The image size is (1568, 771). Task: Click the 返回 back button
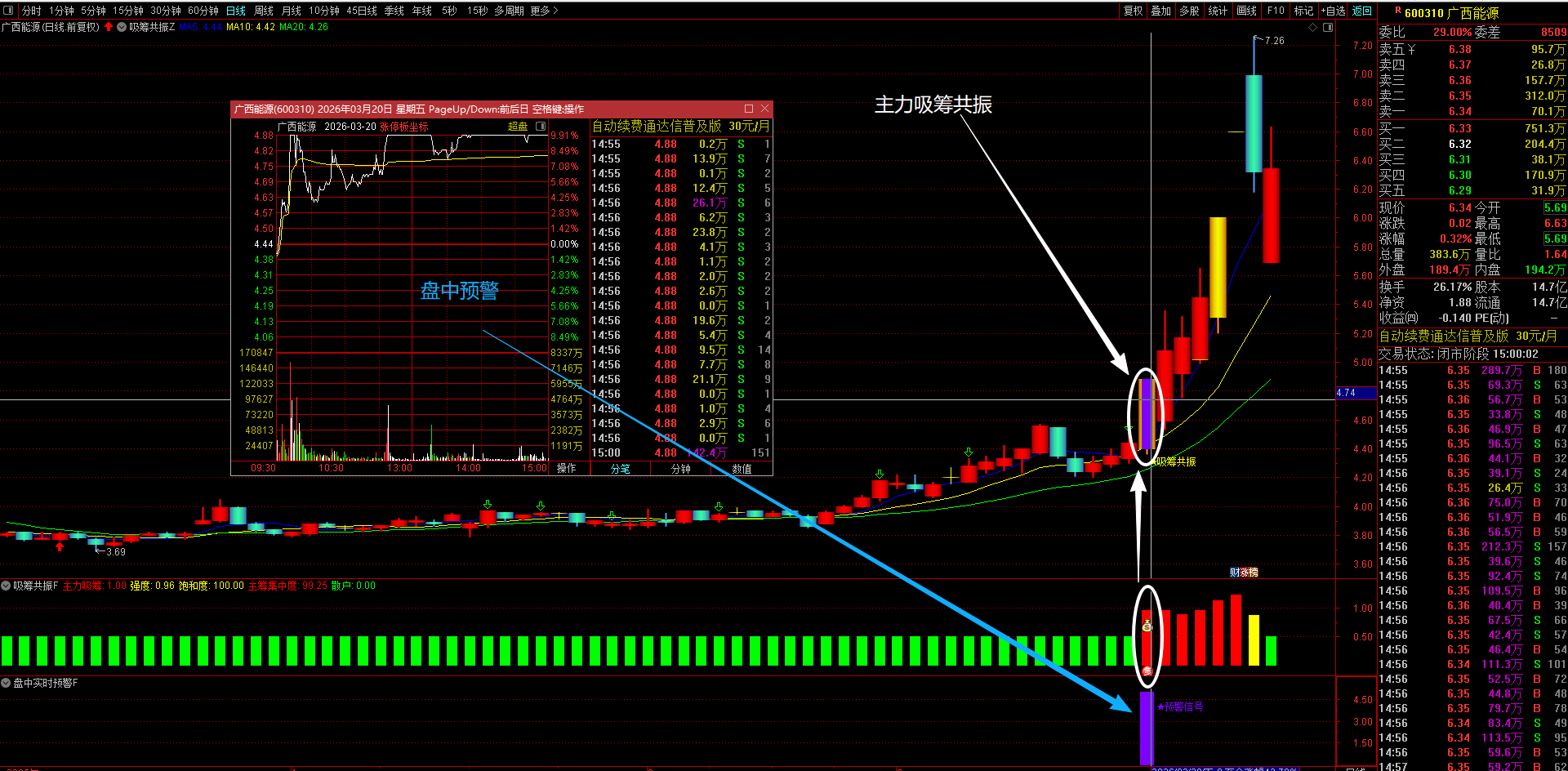(x=1362, y=11)
